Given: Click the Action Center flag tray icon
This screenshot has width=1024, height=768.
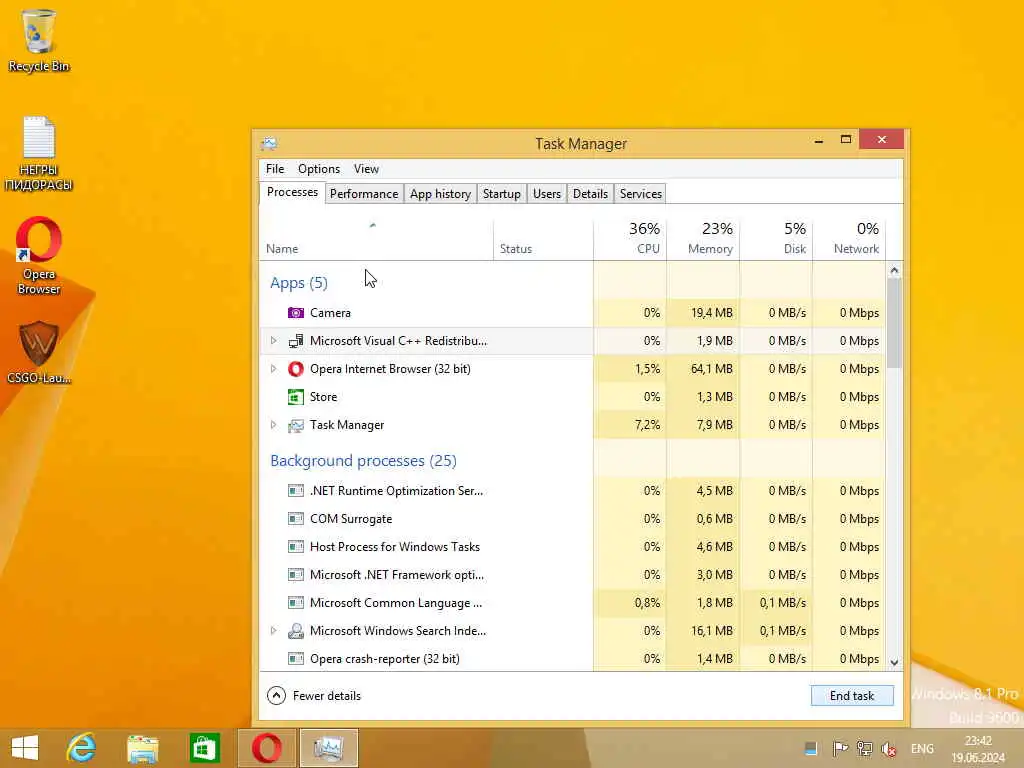Looking at the screenshot, I should (840, 749).
